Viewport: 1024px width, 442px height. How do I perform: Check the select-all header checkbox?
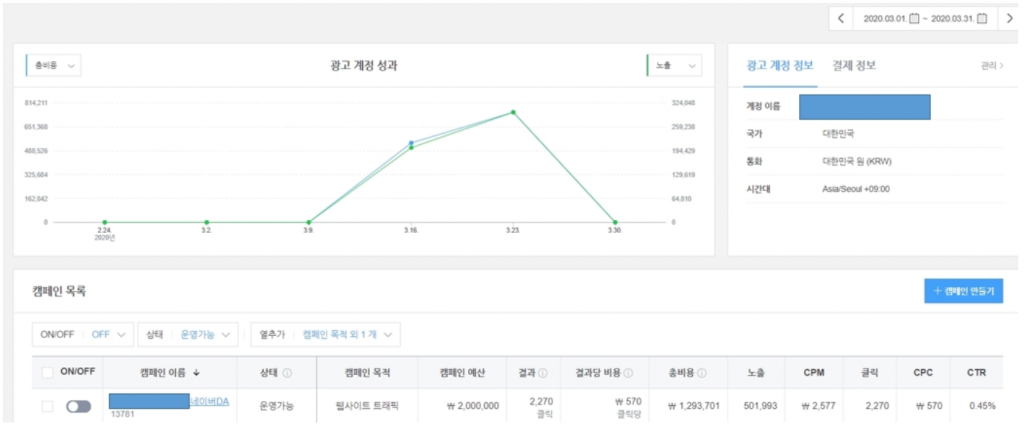click(x=47, y=373)
